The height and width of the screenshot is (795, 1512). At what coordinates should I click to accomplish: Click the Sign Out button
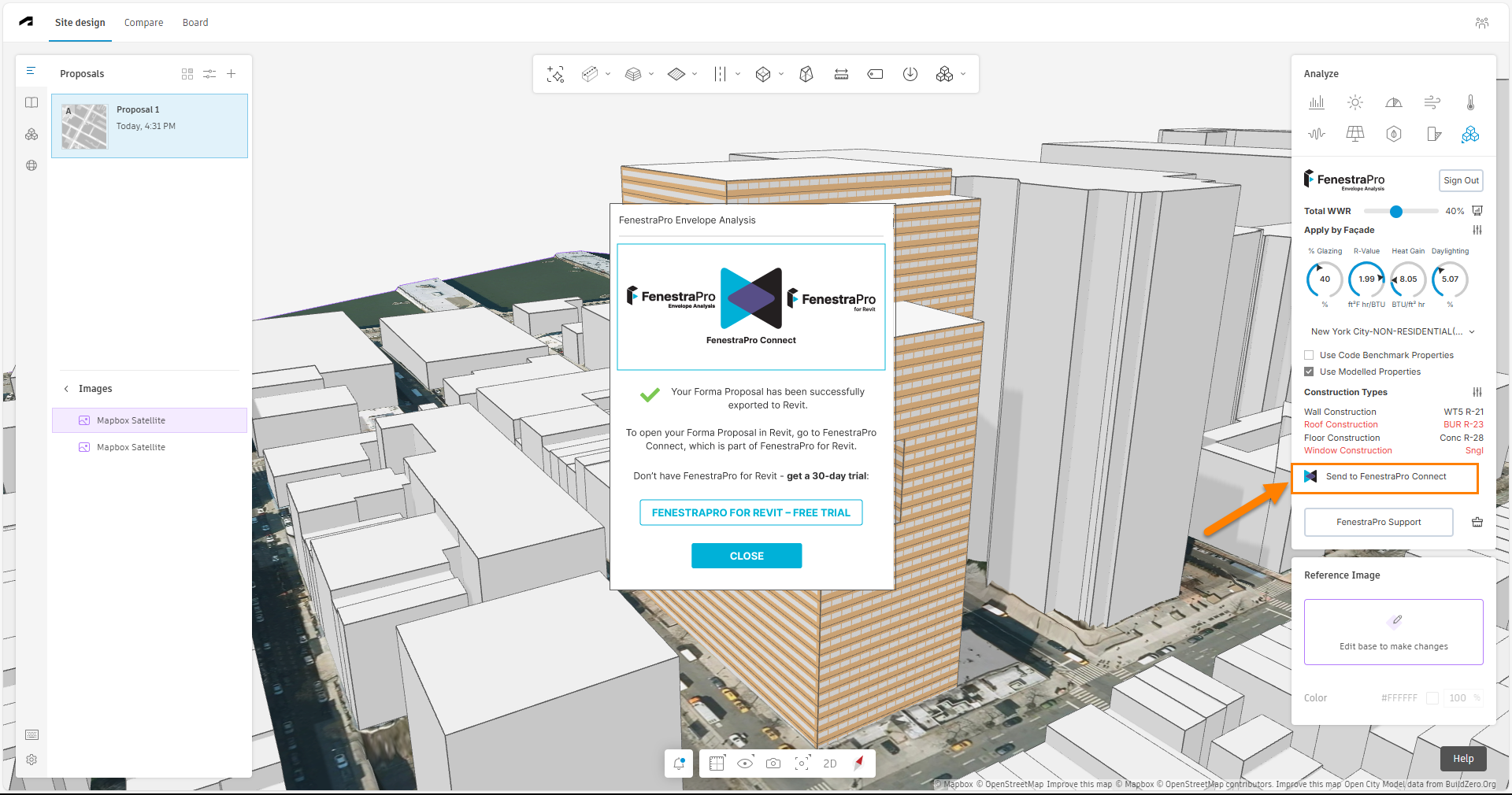1461,181
